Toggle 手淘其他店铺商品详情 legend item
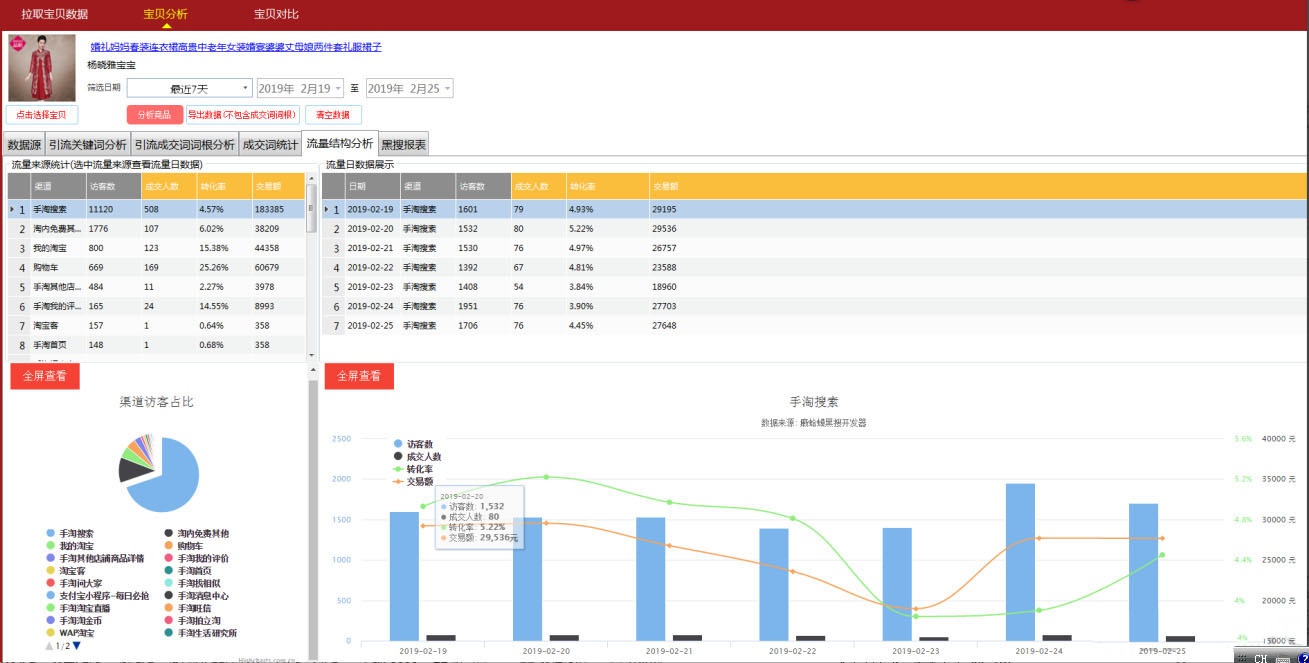The image size is (1309, 663). [95, 558]
